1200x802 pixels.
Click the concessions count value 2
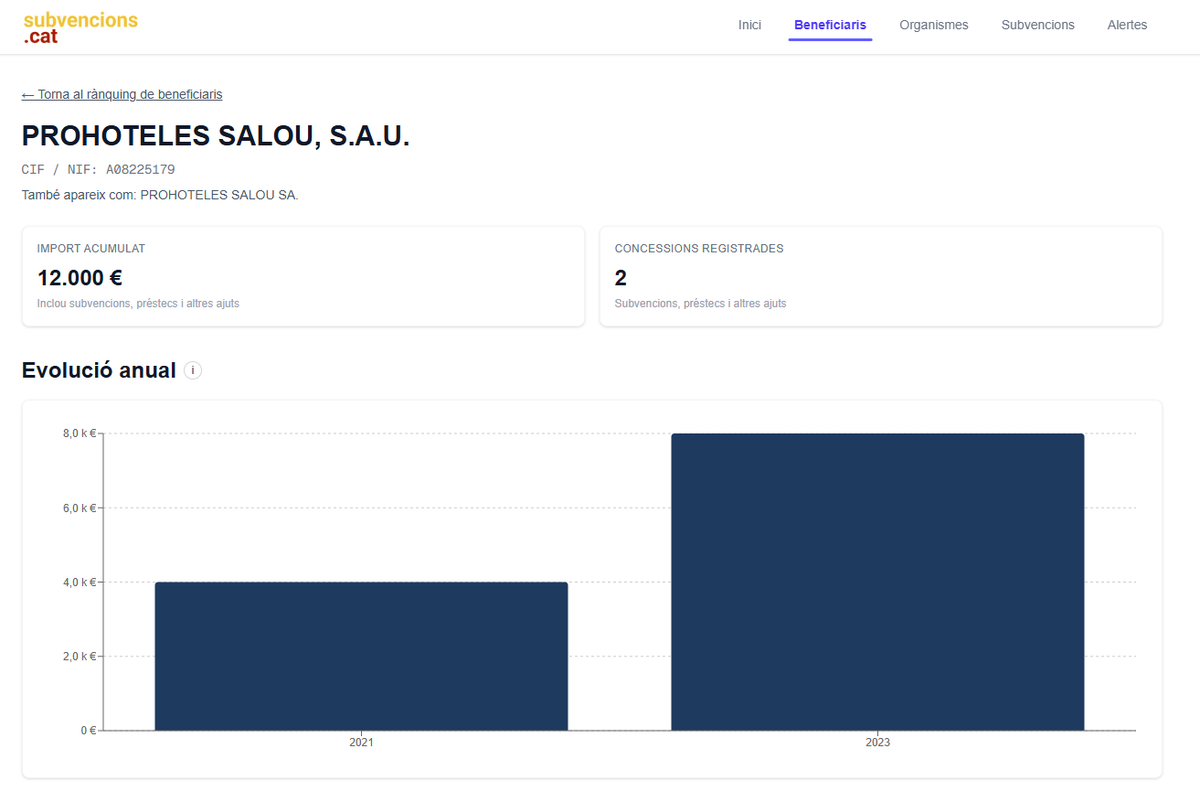click(621, 278)
